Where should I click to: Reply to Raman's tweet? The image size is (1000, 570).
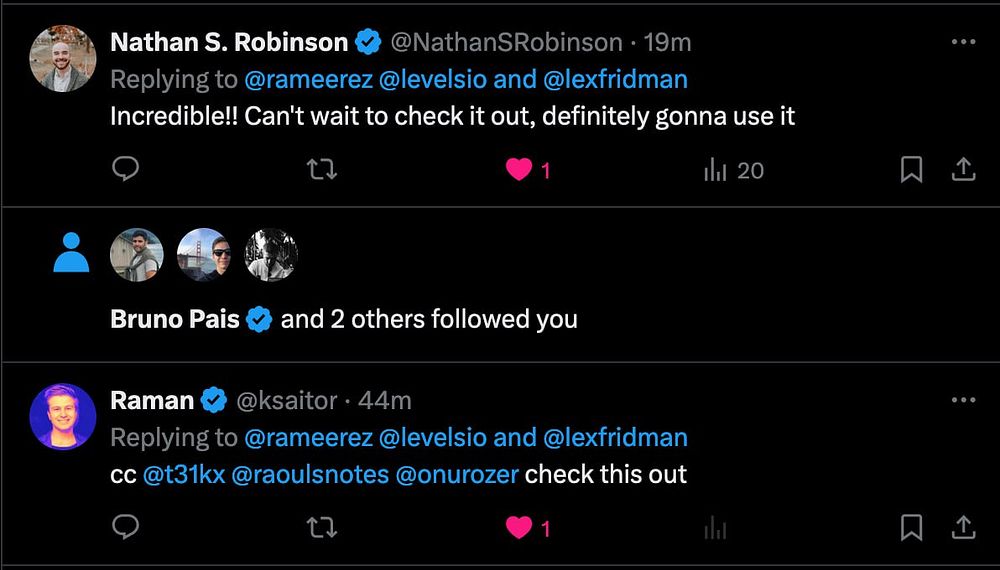[x=125, y=527]
